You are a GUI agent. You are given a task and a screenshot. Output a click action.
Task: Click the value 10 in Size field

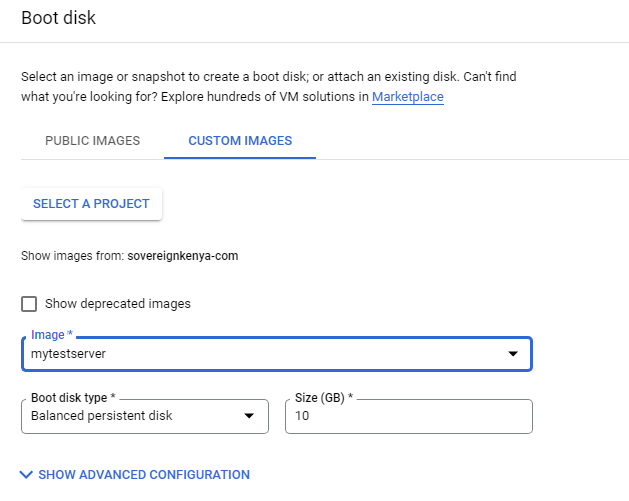(x=302, y=416)
